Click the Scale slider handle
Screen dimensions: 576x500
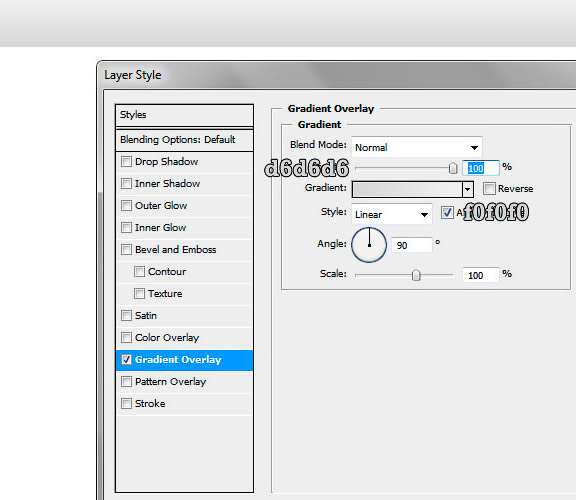tap(416, 275)
